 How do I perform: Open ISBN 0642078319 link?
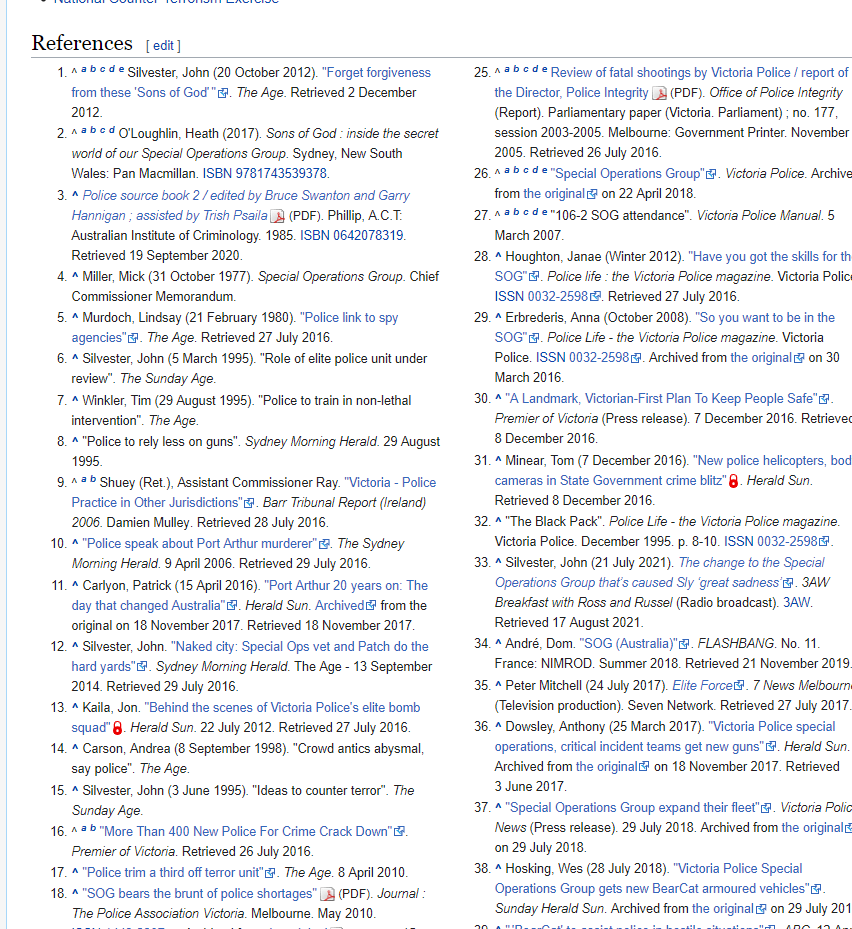point(351,235)
